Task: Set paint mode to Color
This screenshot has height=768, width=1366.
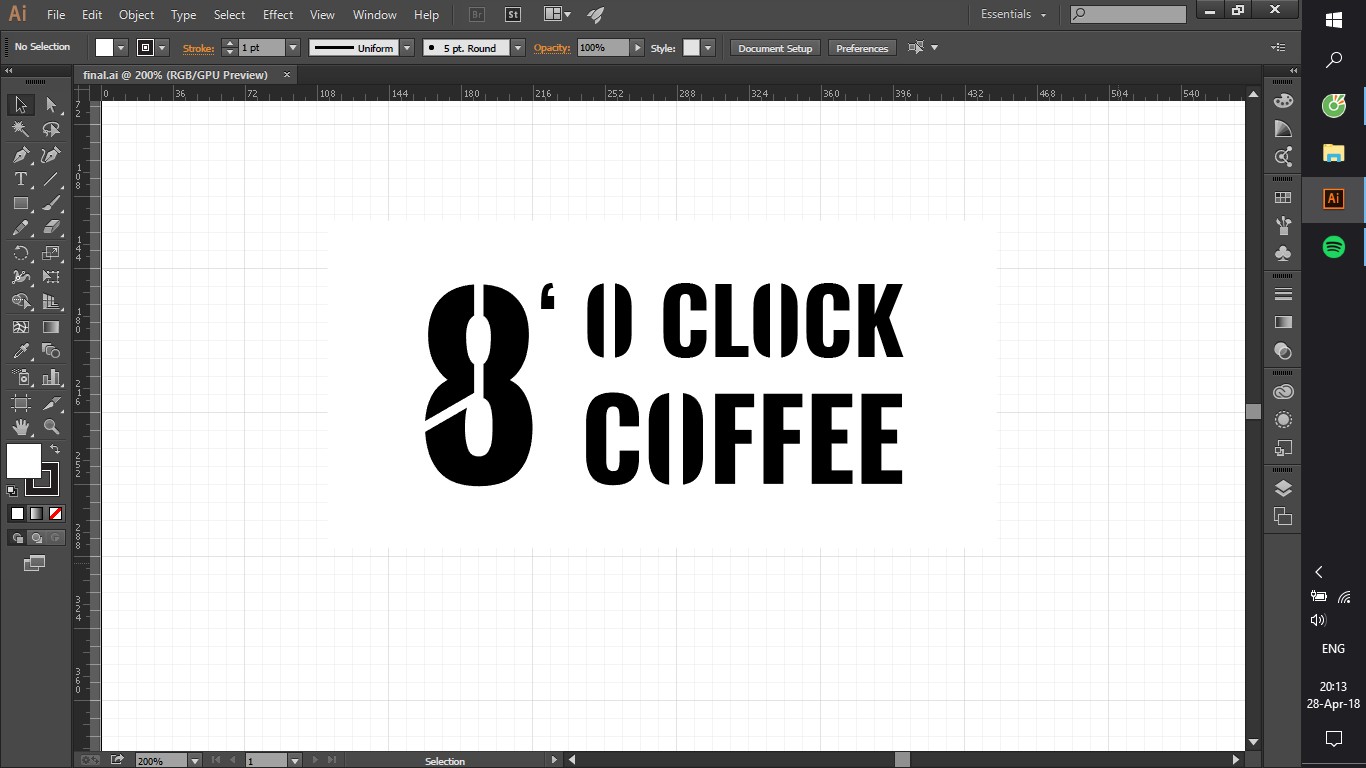Action: tap(17, 513)
